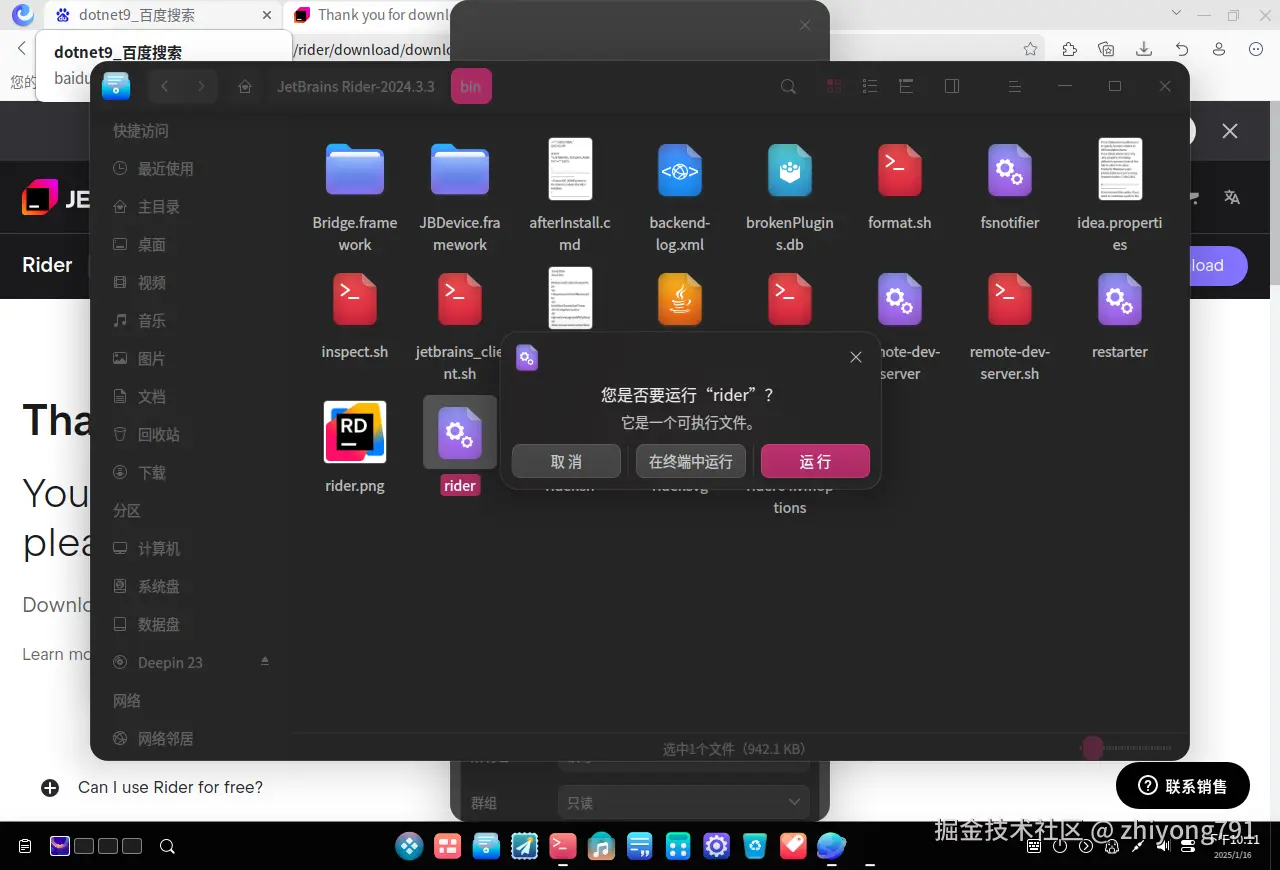Open JetBrains Rider-2024.3.3 path segment
Image resolution: width=1280 pixels, height=870 pixels.
click(356, 87)
